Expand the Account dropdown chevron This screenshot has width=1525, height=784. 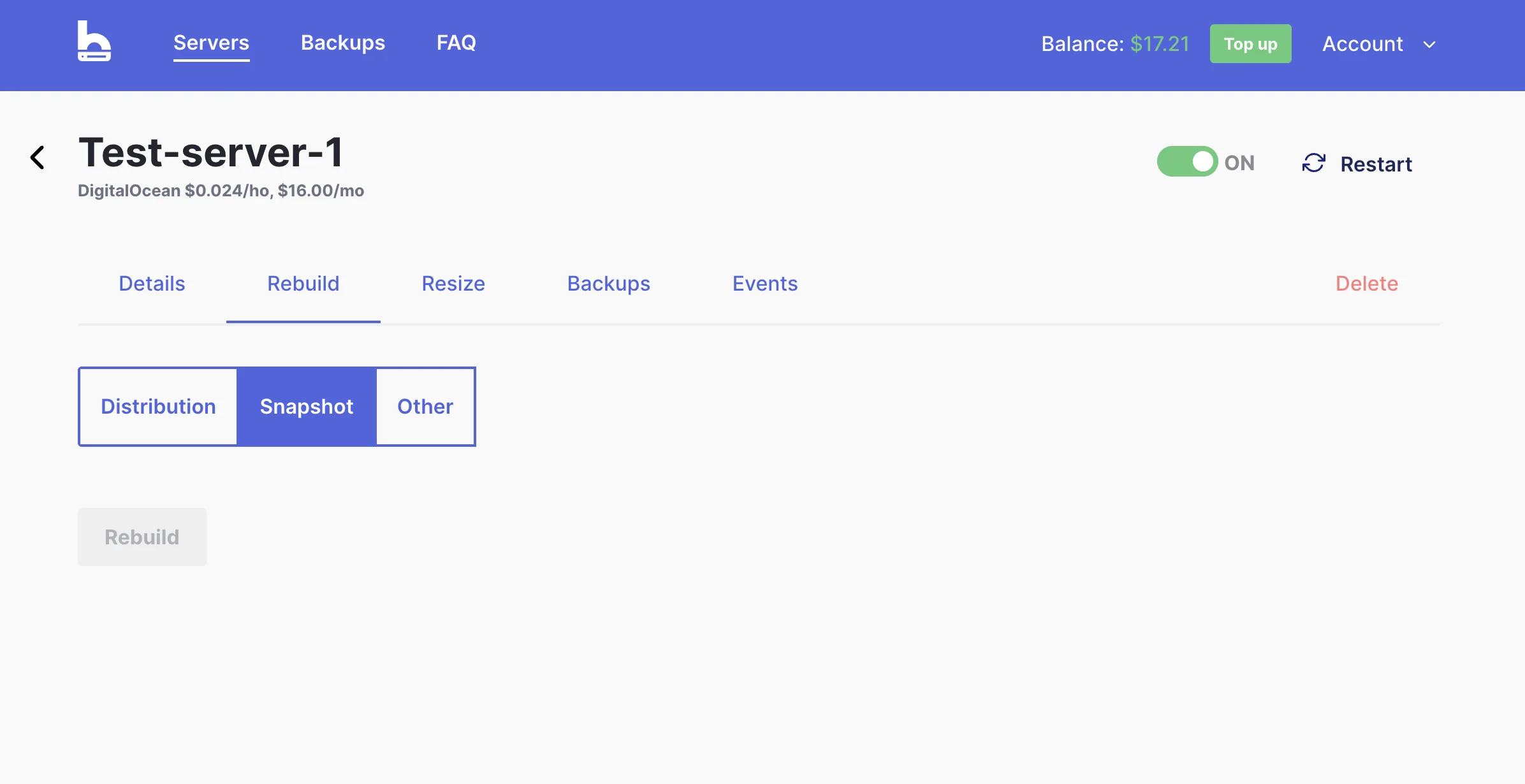pyautogui.click(x=1429, y=45)
